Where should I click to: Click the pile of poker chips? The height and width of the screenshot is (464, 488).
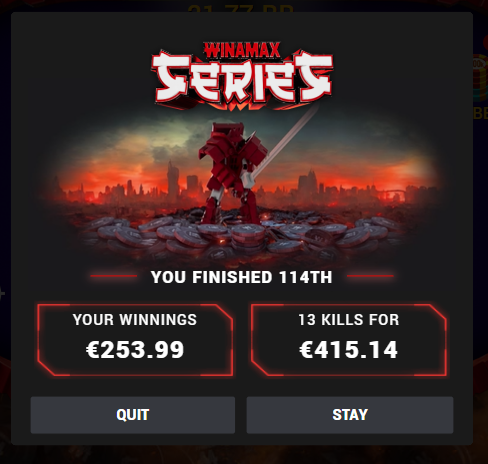[240, 238]
